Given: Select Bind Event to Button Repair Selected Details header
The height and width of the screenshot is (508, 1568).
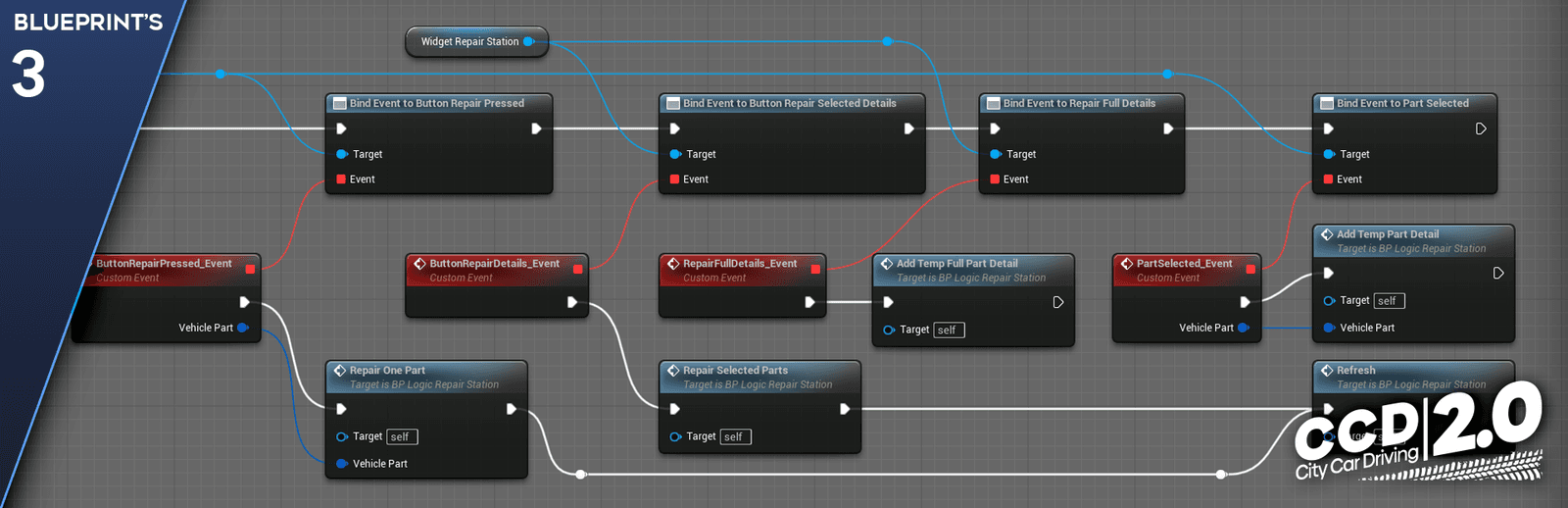Looking at the screenshot, I should (790, 103).
